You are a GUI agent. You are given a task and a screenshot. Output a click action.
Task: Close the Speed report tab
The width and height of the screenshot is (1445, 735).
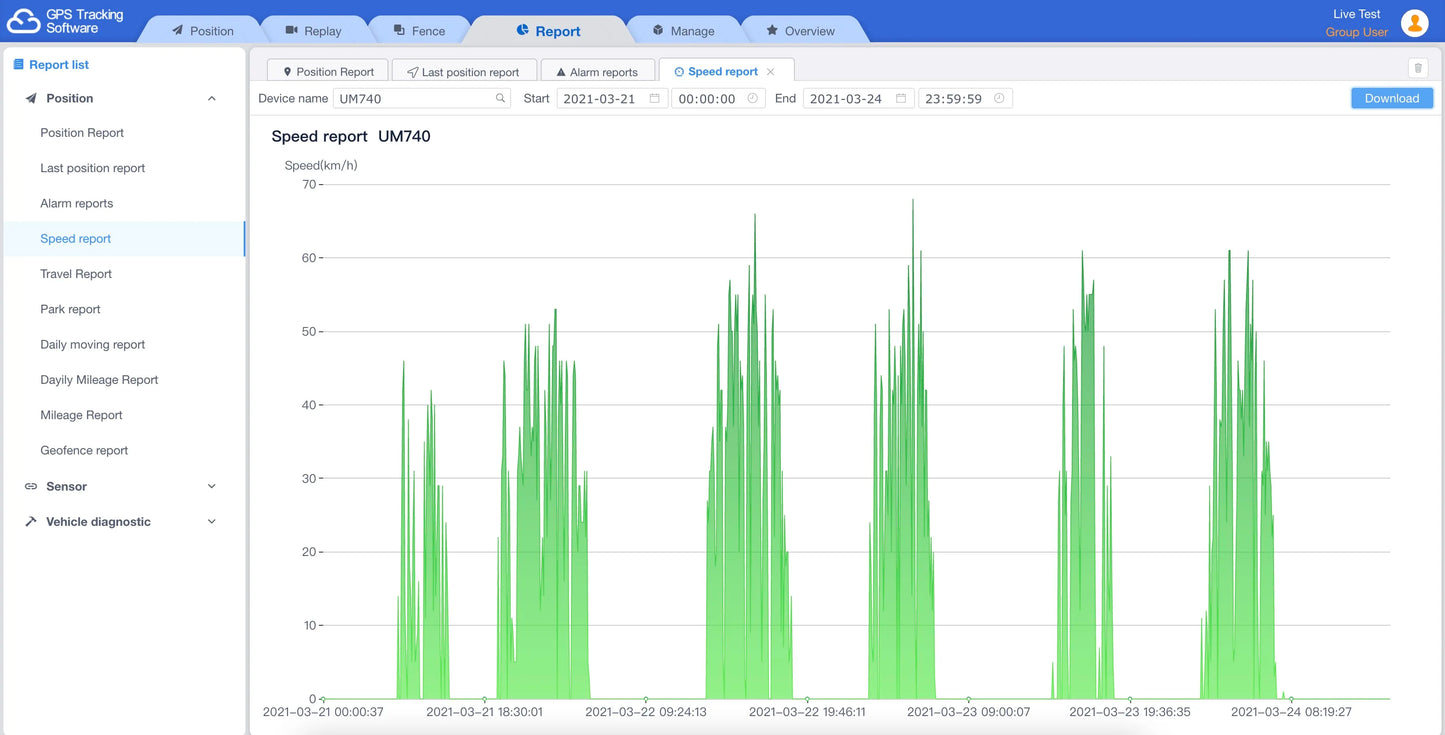[770, 71]
